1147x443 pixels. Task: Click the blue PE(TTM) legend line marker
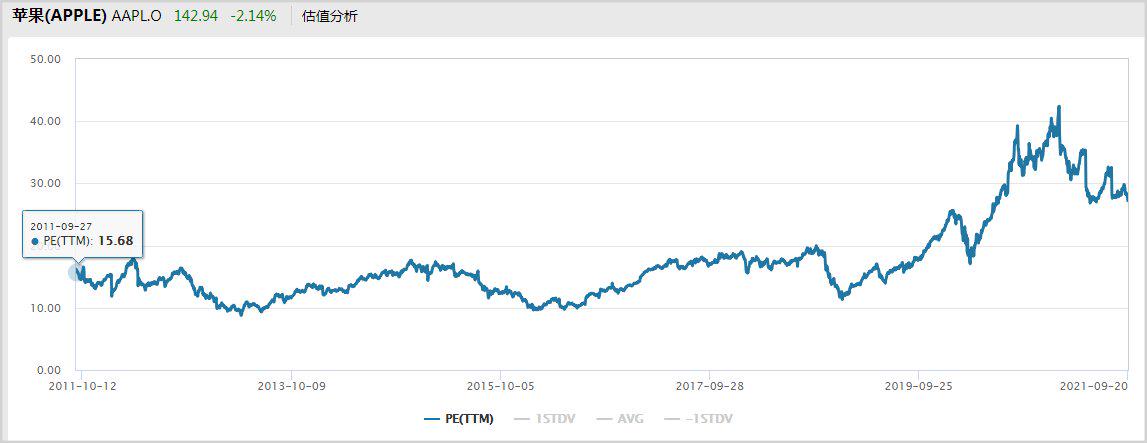point(432,419)
